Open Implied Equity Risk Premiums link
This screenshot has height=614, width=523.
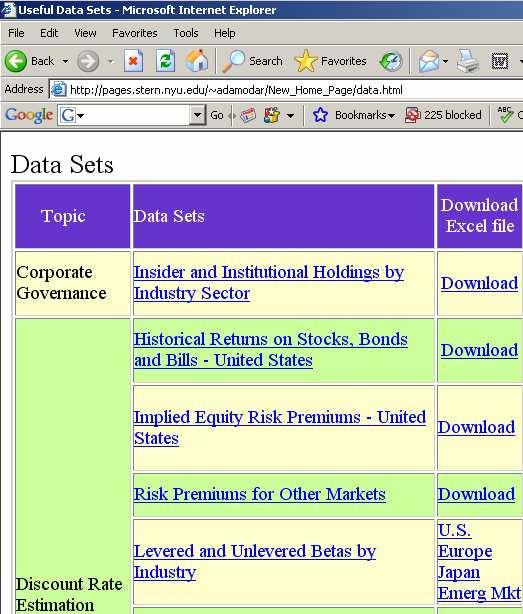280,428
